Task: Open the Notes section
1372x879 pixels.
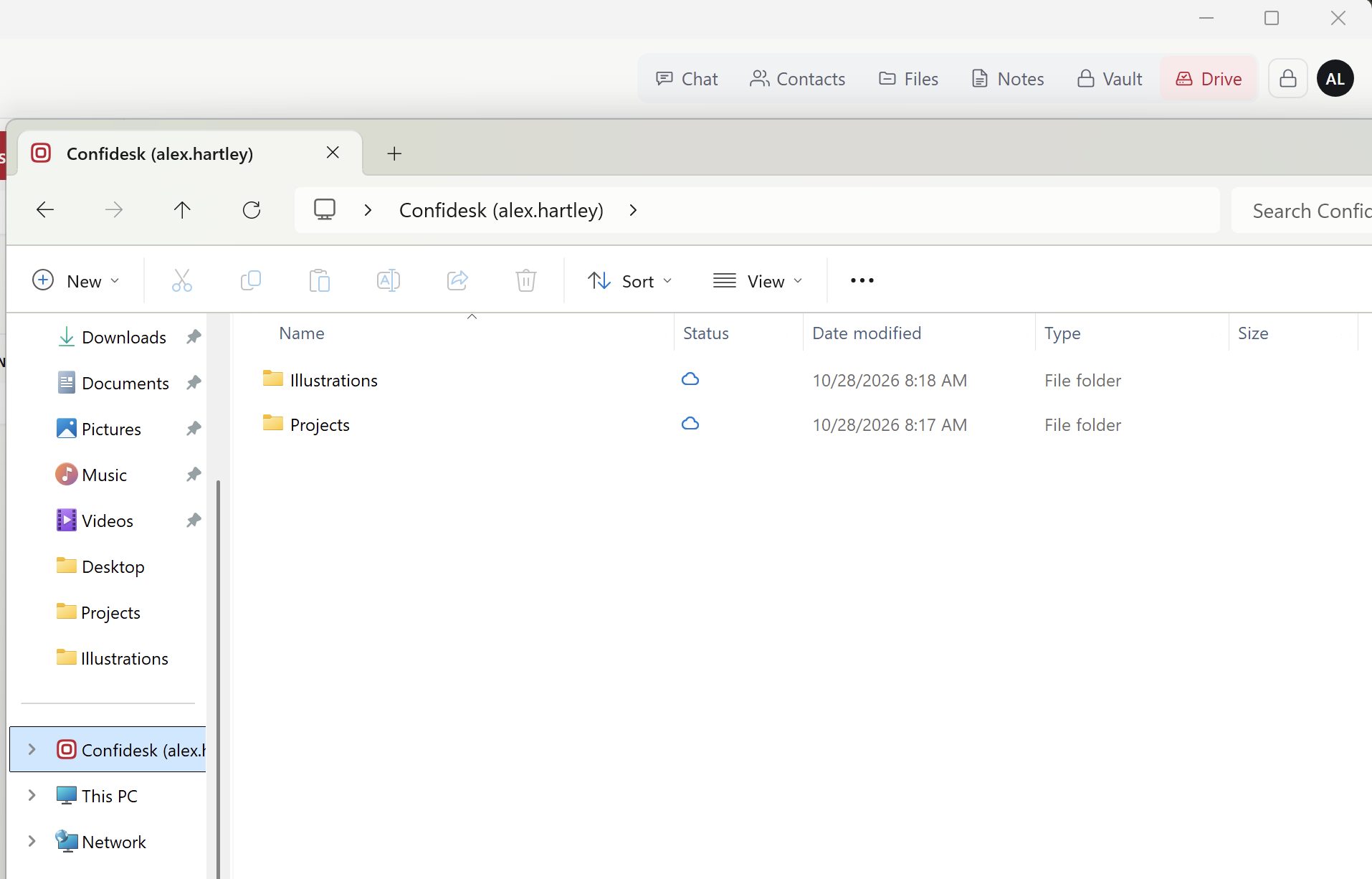Action: (x=1007, y=79)
